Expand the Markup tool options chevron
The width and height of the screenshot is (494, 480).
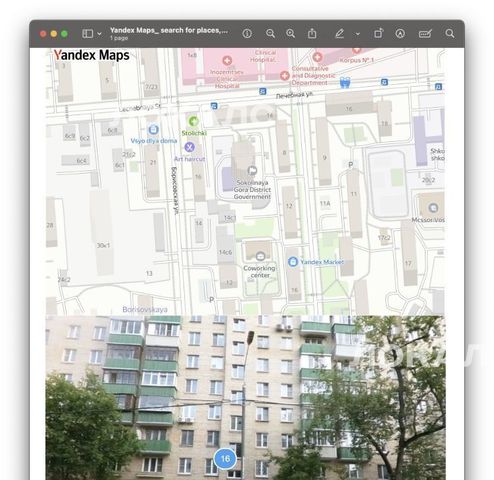[x=358, y=34]
